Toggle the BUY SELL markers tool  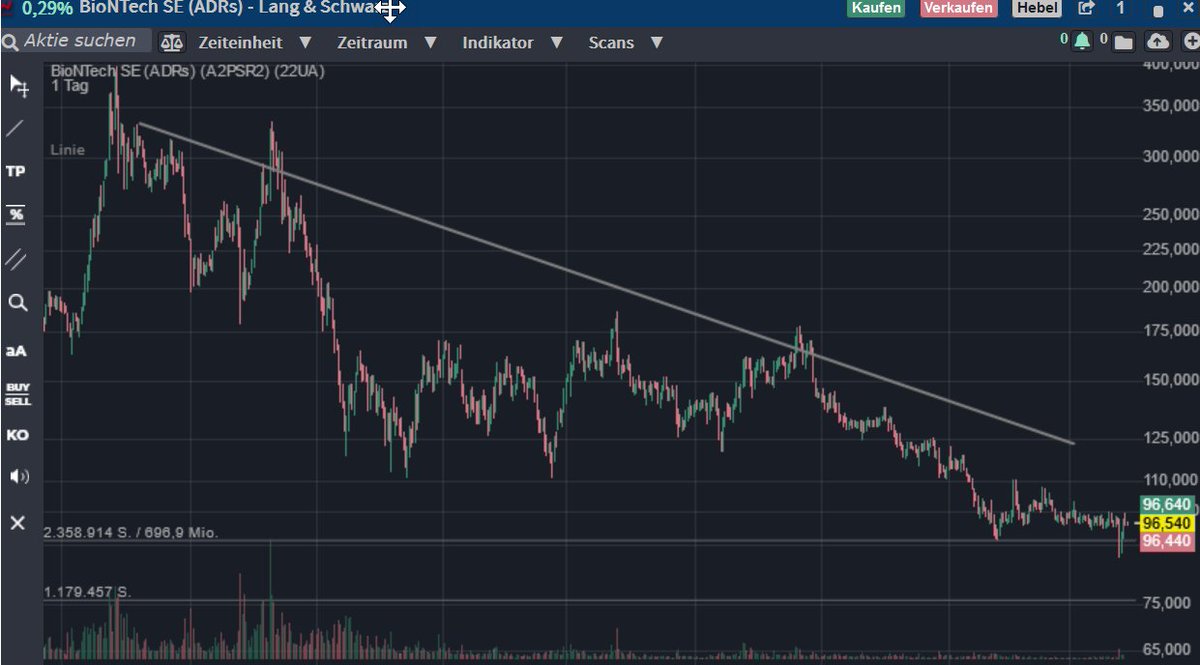tap(17, 394)
